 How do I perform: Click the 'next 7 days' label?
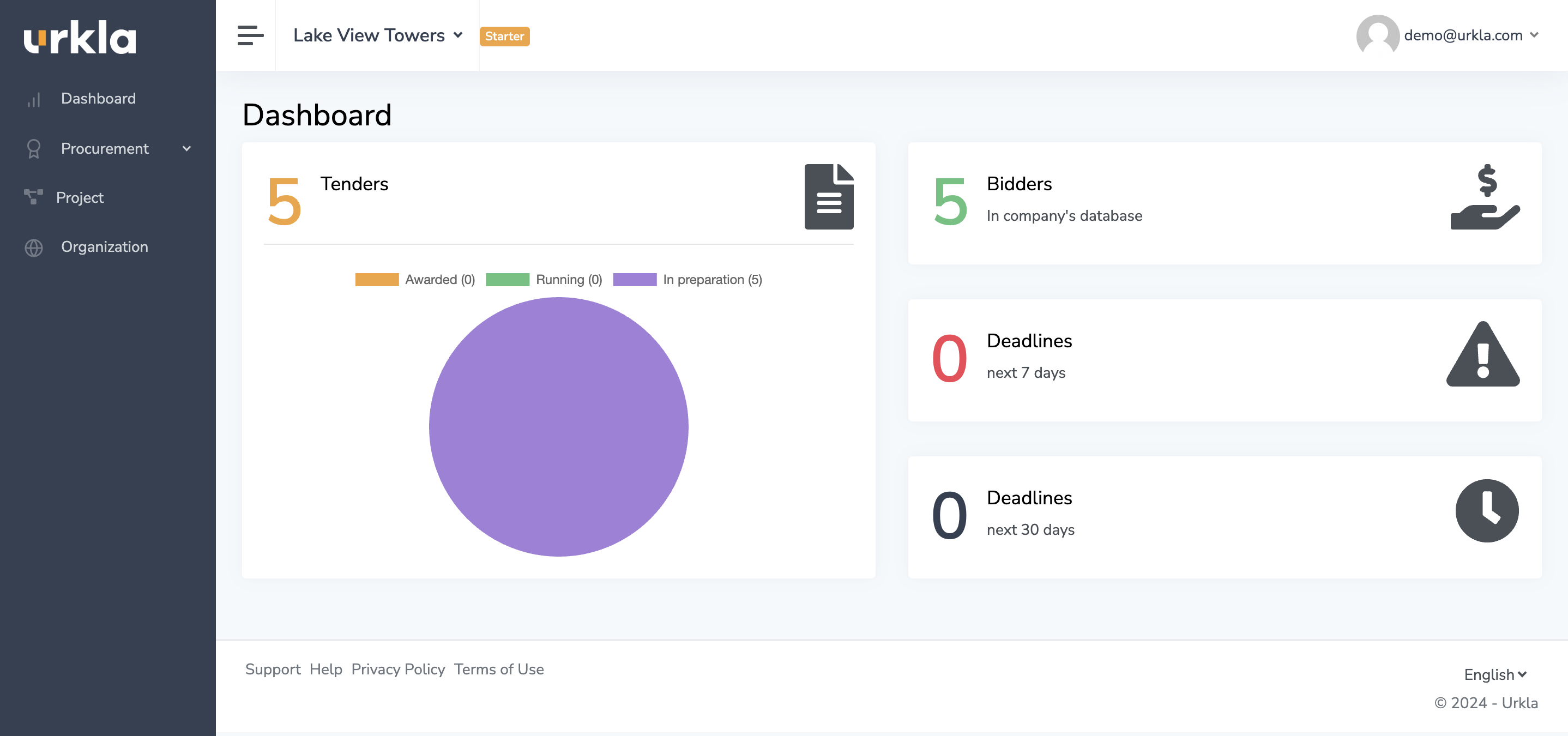1026,372
